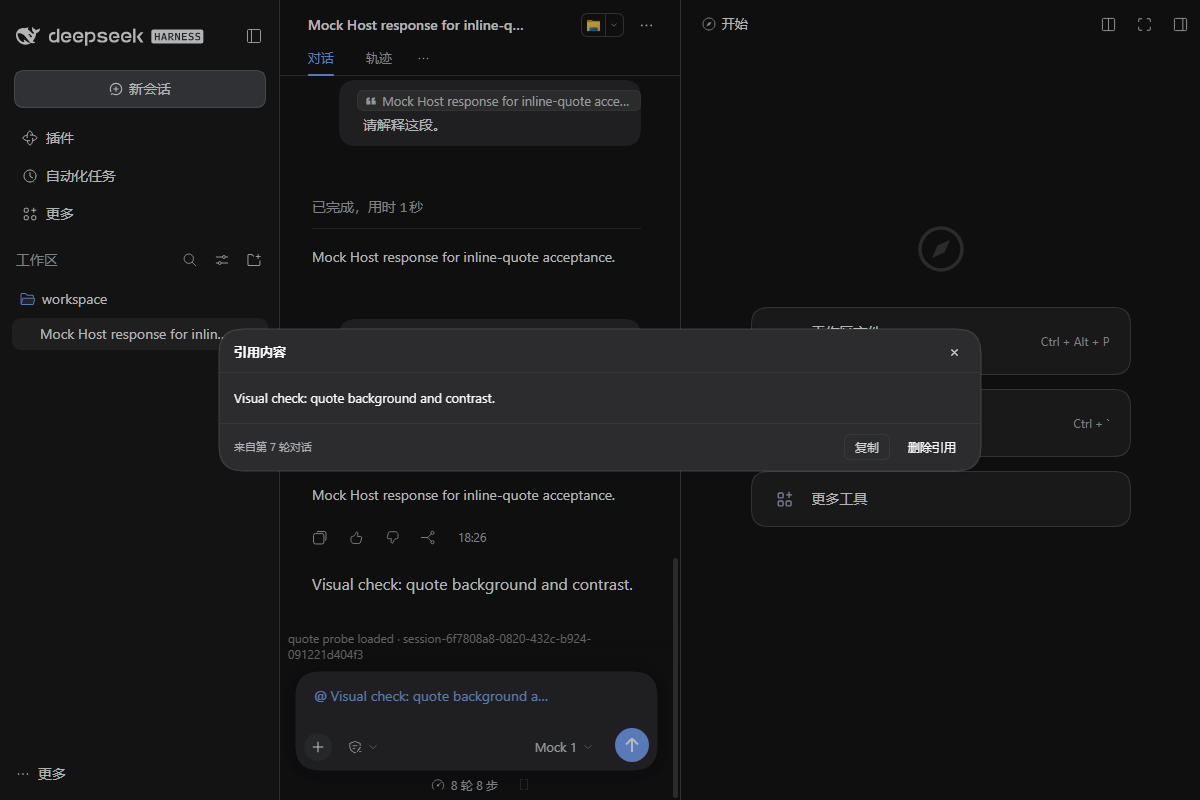Click the large compass icon in the right panel
1200x800 pixels.
coord(941,249)
